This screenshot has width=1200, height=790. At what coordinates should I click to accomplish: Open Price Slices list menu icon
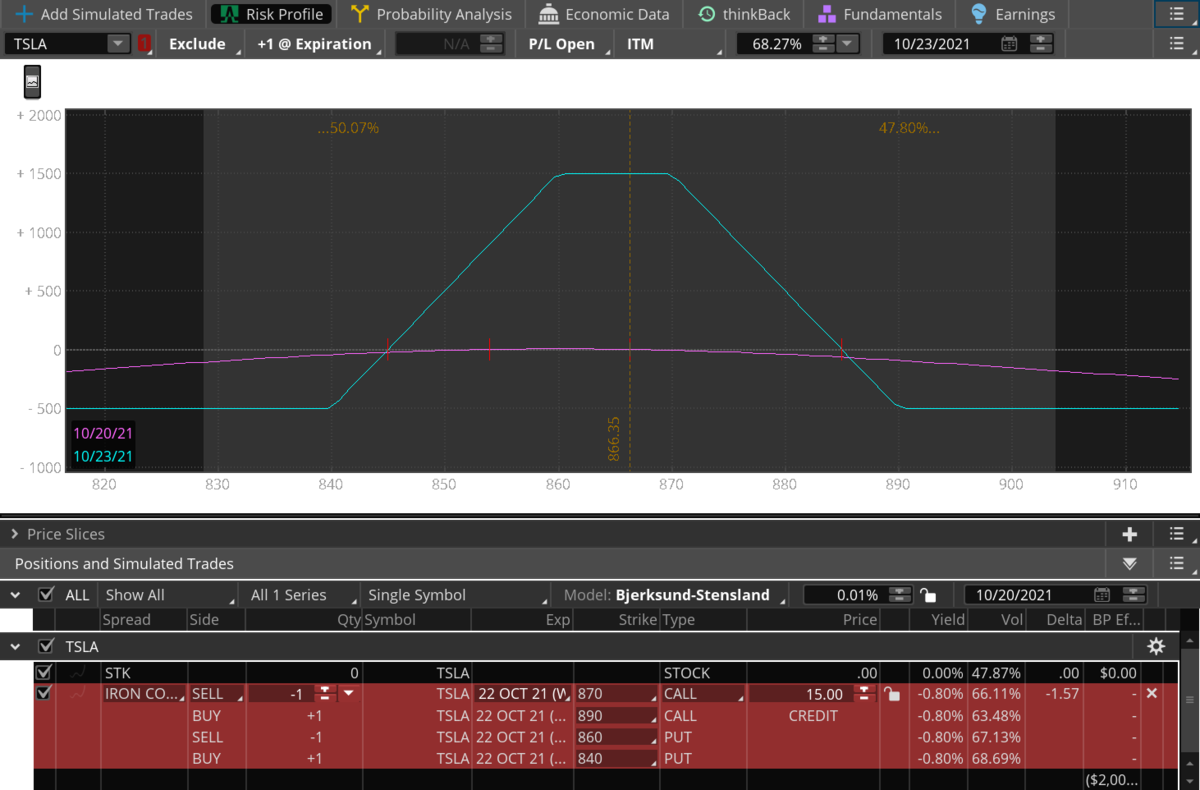pos(1176,534)
